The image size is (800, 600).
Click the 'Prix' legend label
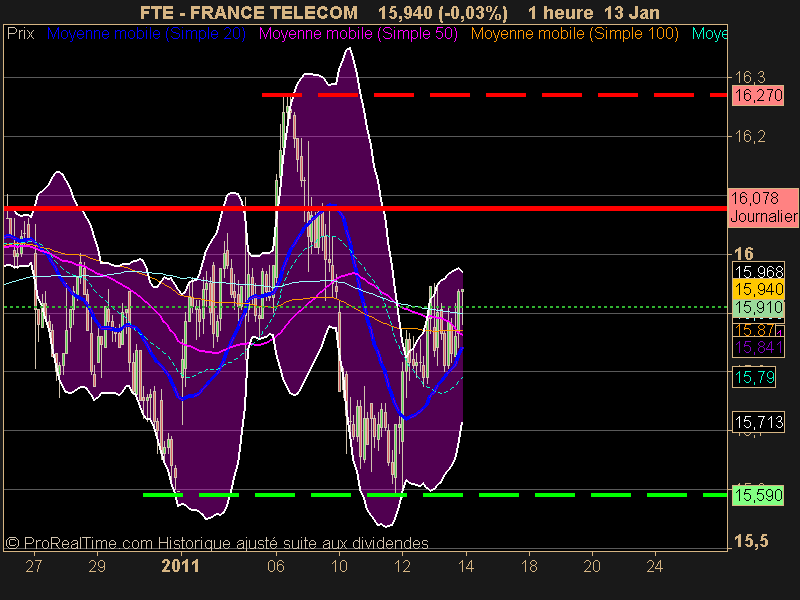20,34
